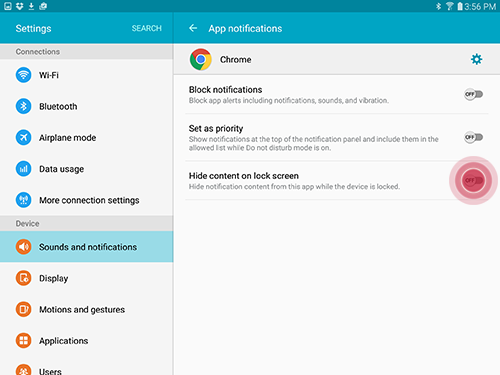The width and height of the screenshot is (500, 375).
Task: Tap the Bluetooth icon in sidebar
Action: pyautogui.click(x=23, y=106)
